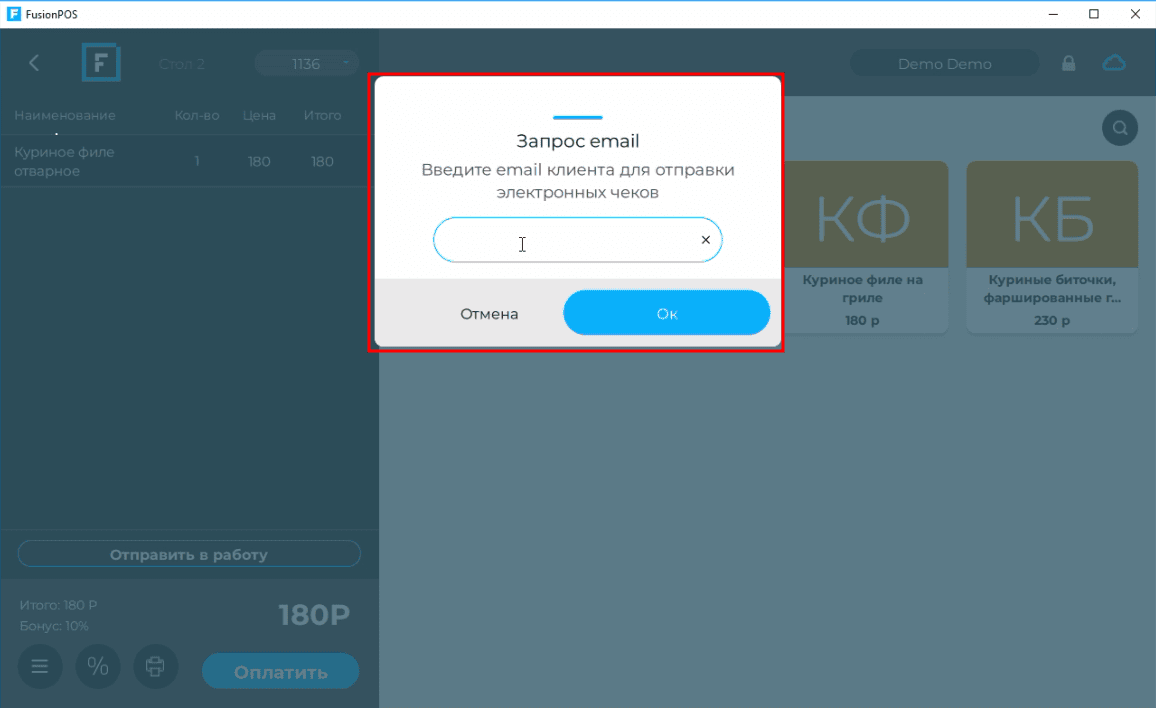Click the print receipt icon

click(156, 667)
